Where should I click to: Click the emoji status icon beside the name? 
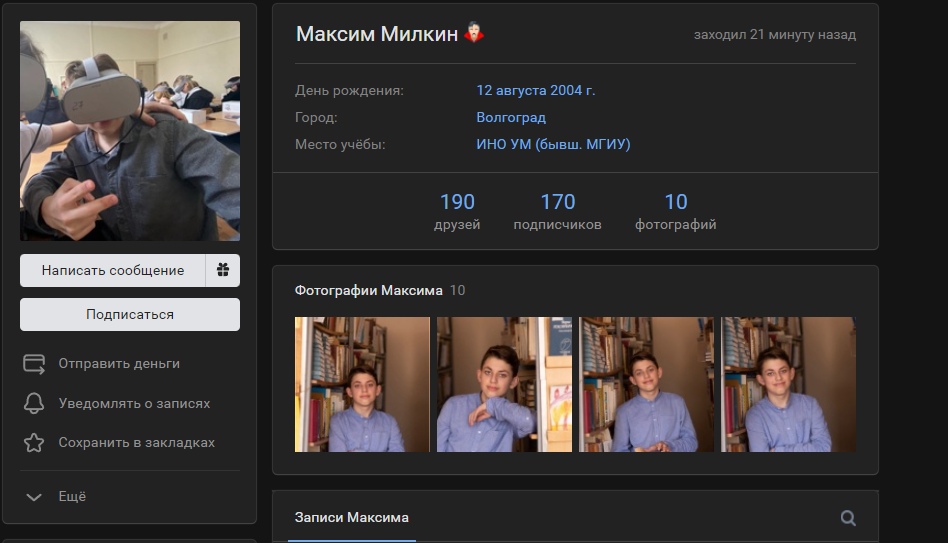pos(473,34)
